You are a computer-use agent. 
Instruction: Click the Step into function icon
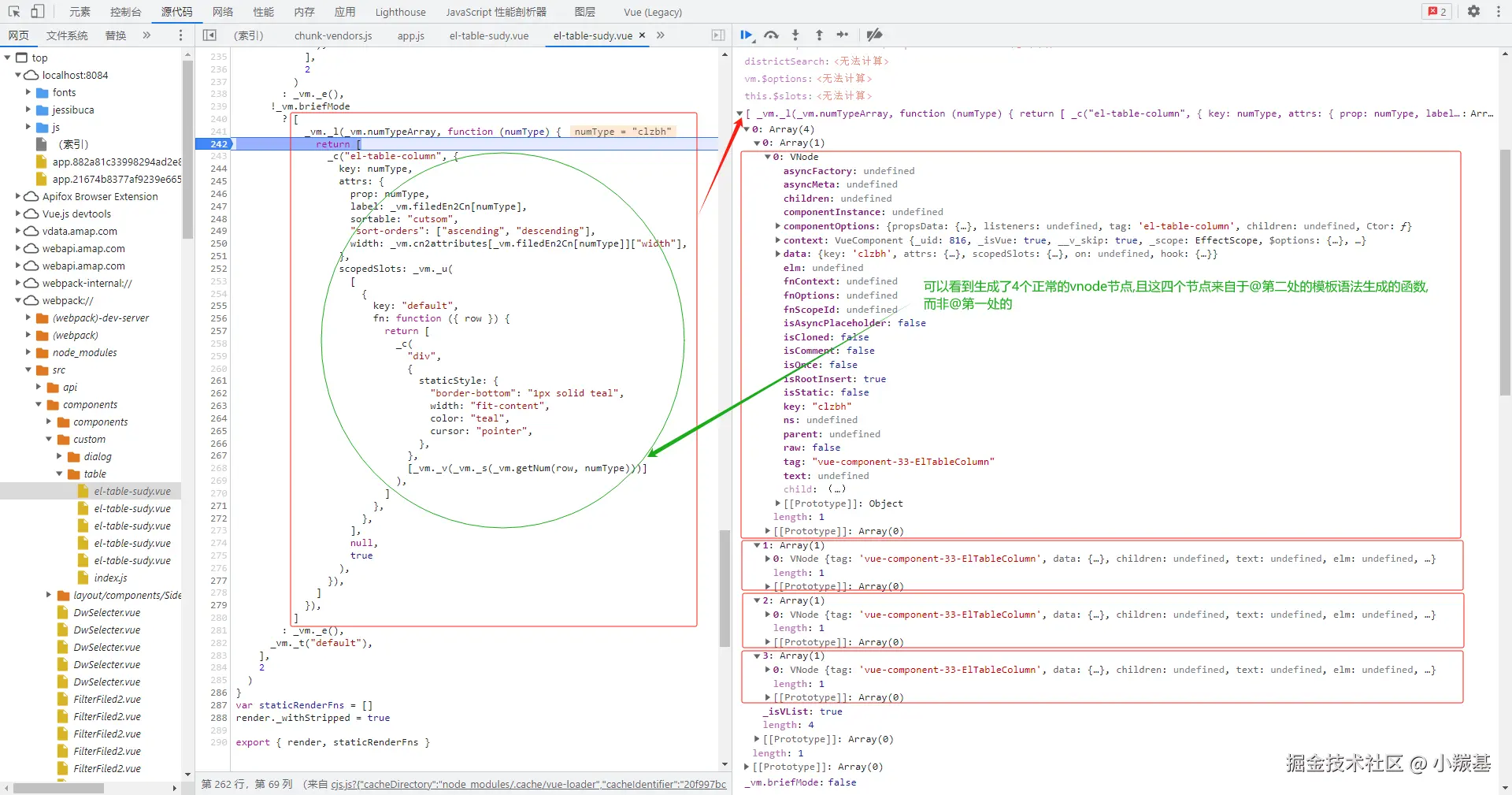795,35
